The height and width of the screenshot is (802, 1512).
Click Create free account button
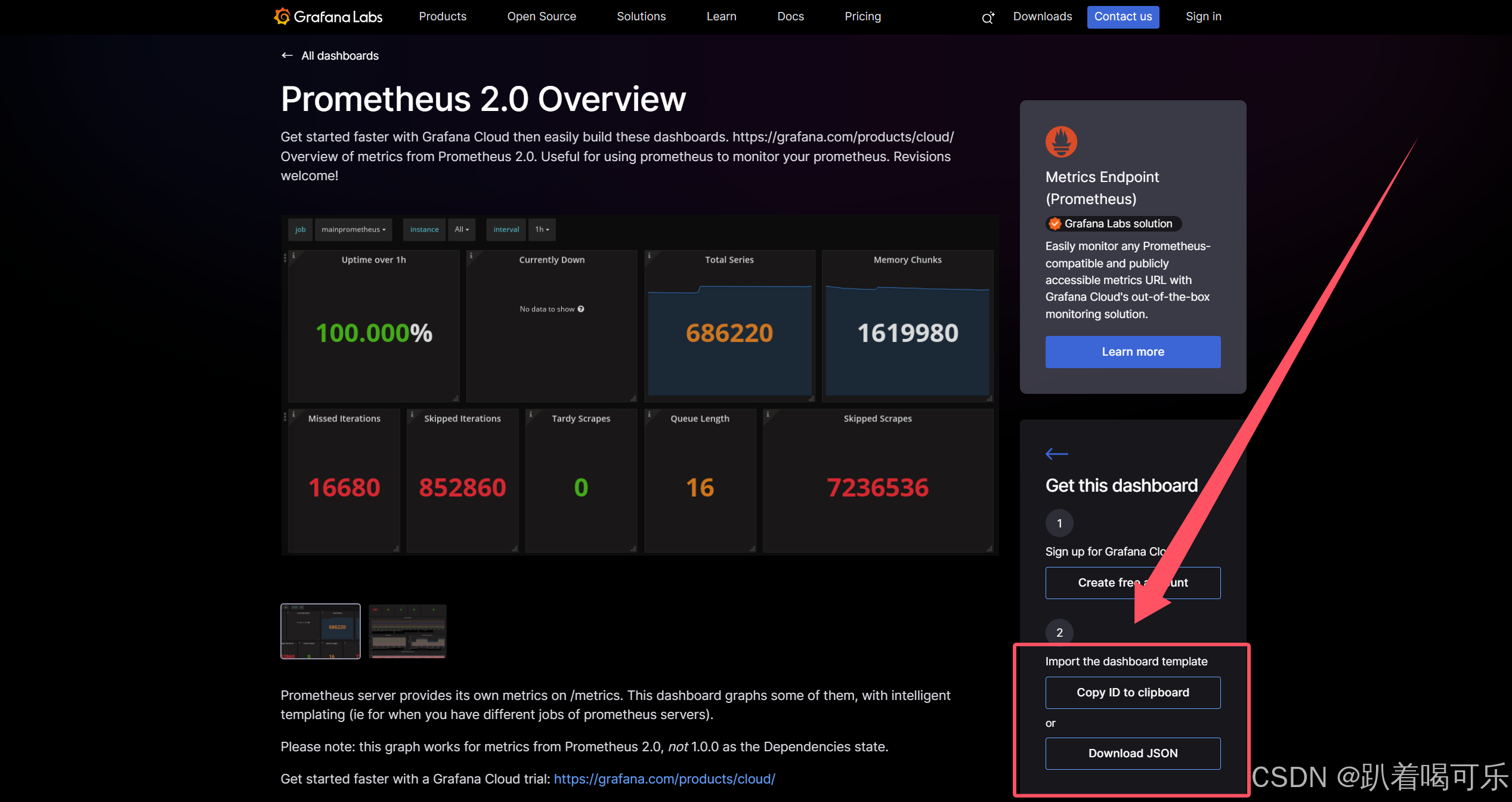[x=1133, y=583]
